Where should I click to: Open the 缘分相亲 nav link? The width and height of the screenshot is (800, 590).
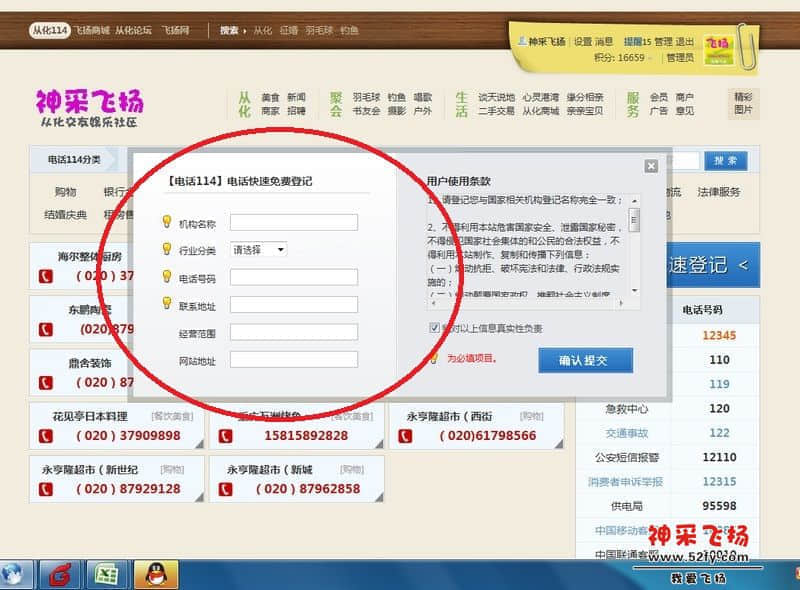[585, 97]
